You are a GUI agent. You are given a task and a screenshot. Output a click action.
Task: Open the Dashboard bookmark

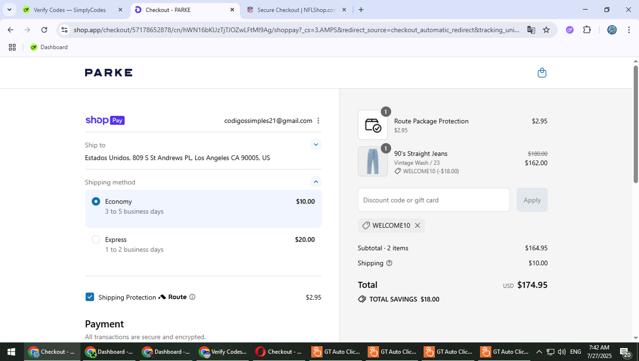49,47
